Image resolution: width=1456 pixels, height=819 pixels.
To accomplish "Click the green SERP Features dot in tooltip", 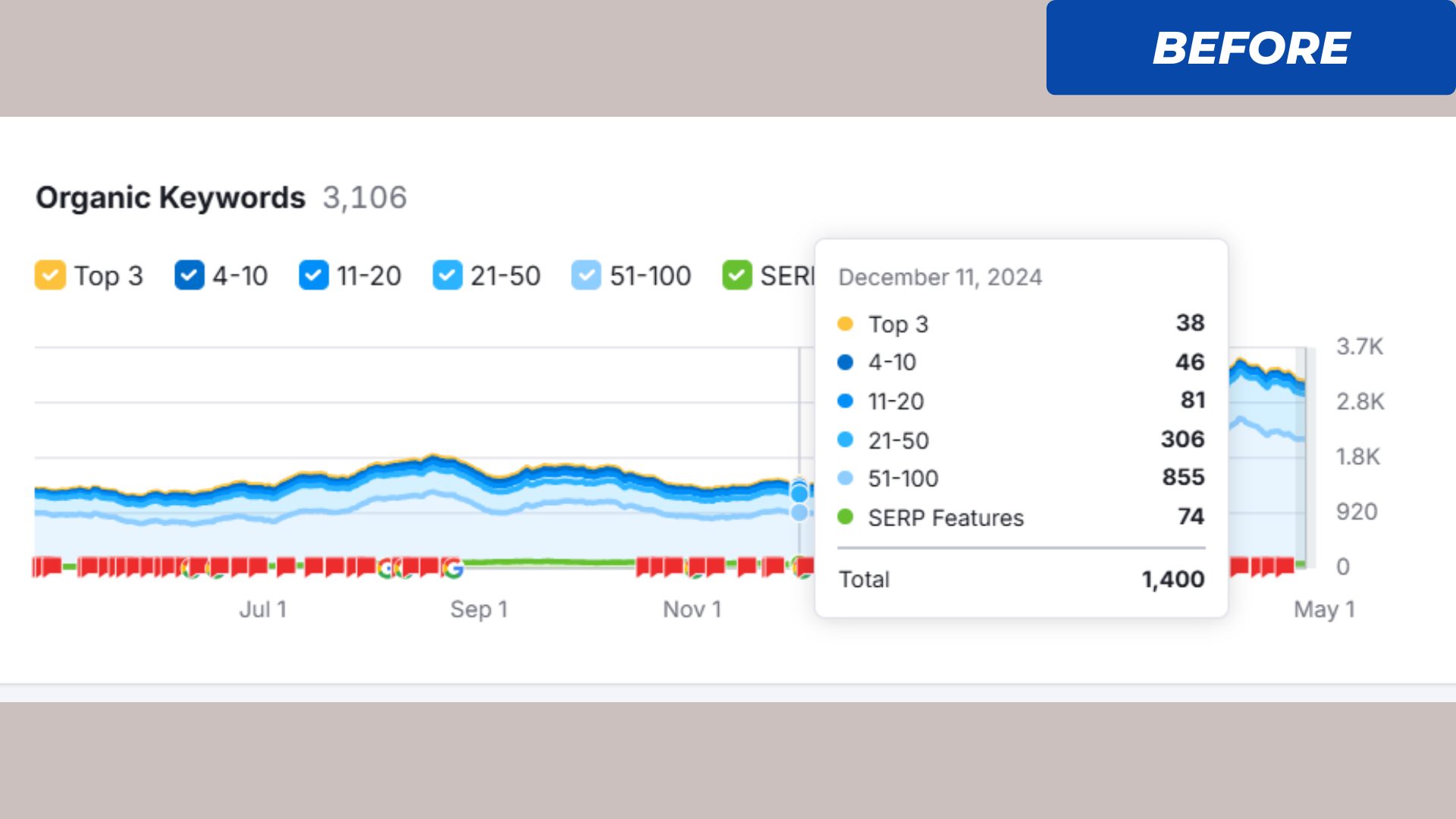I will pos(845,517).
